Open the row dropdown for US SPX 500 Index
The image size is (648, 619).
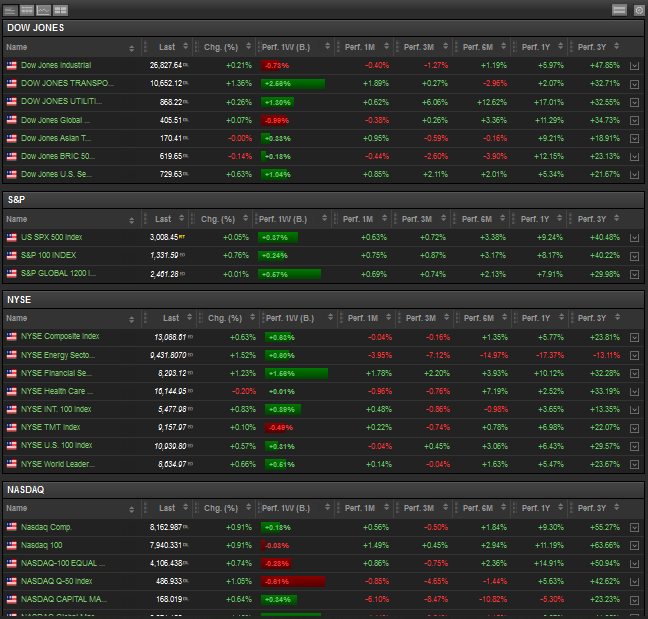tap(634, 237)
